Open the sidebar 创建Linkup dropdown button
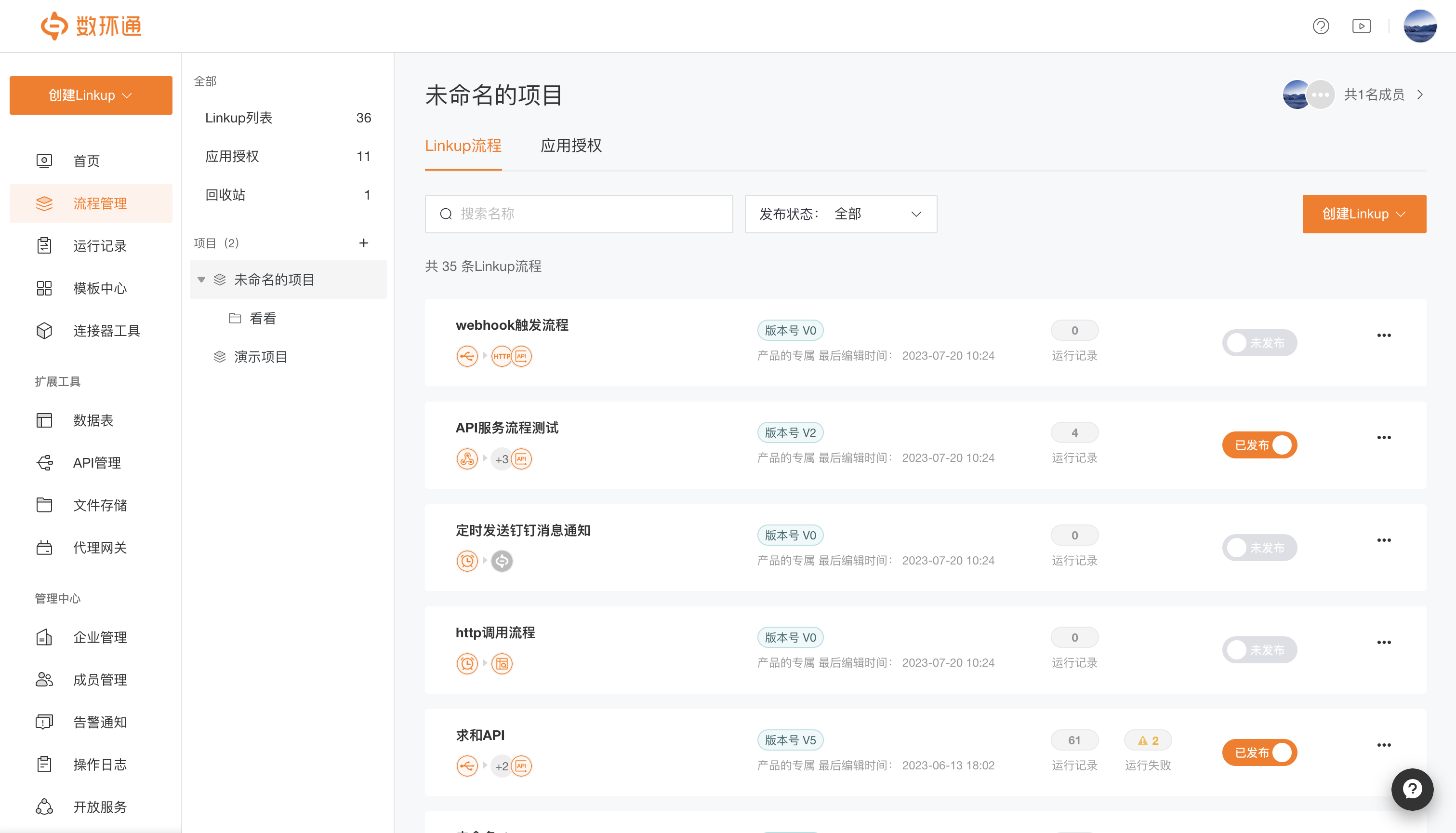Image resolution: width=1456 pixels, height=833 pixels. click(91, 95)
